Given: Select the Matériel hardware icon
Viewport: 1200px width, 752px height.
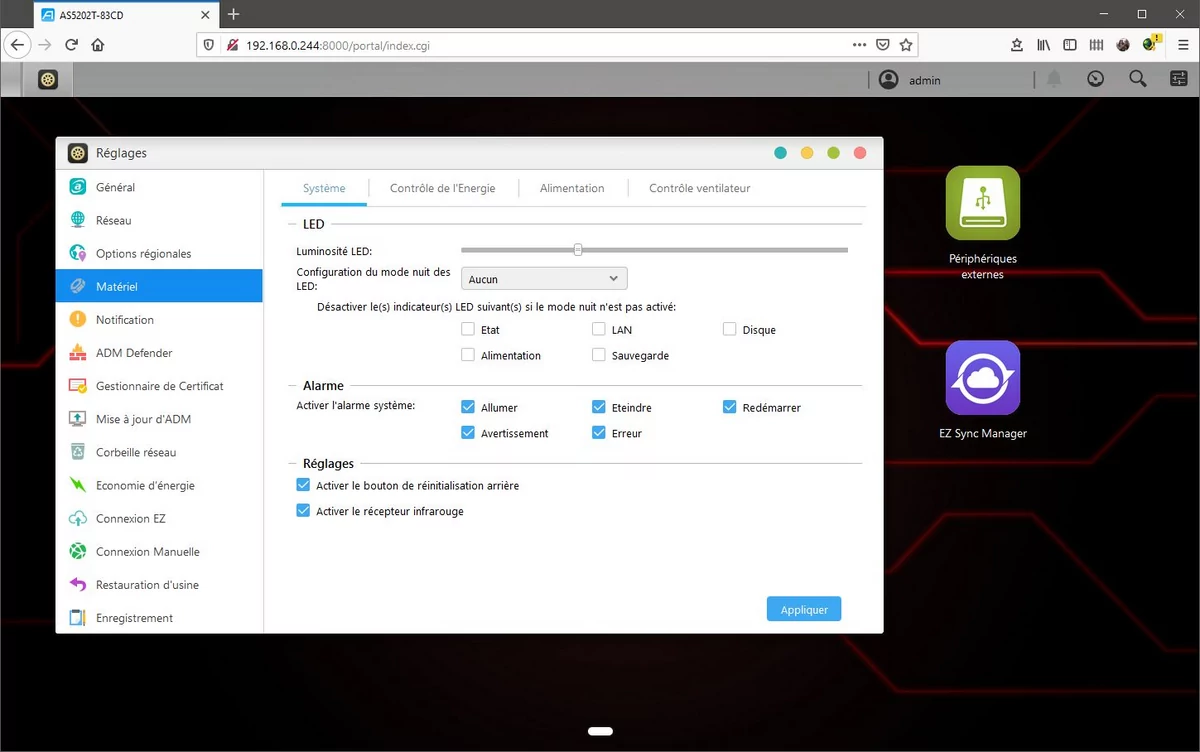Looking at the screenshot, I should pos(78,286).
